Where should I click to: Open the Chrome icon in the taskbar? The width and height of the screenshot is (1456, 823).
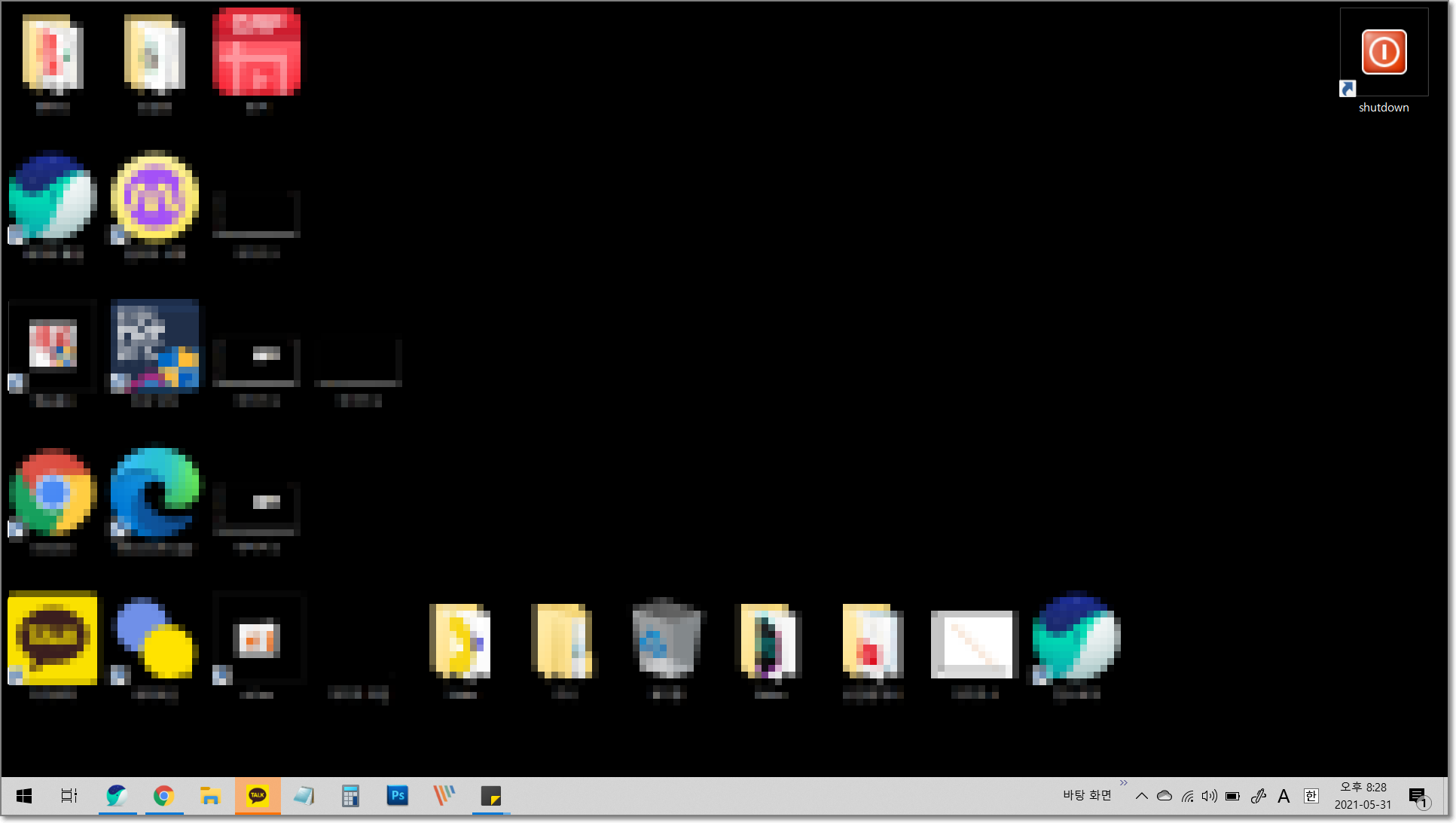163,796
